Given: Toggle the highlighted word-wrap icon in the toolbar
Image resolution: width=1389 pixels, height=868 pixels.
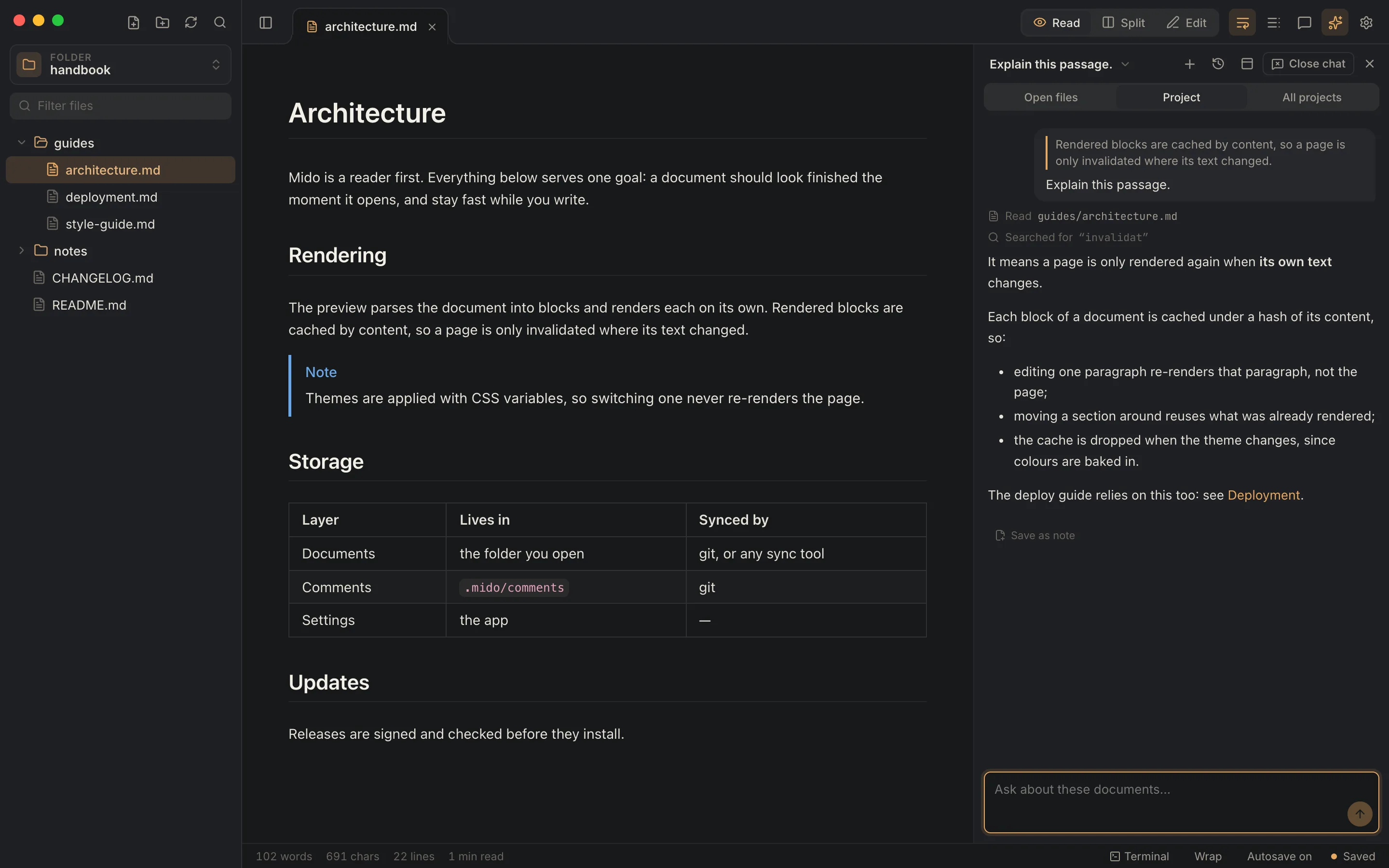Looking at the screenshot, I should tap(1242, 22).
